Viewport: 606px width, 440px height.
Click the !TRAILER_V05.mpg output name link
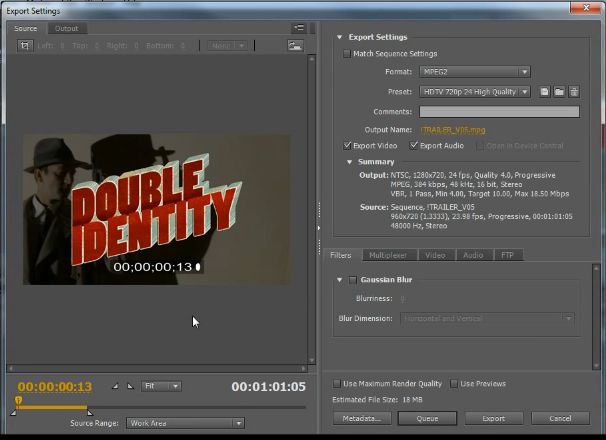point(453,130)
